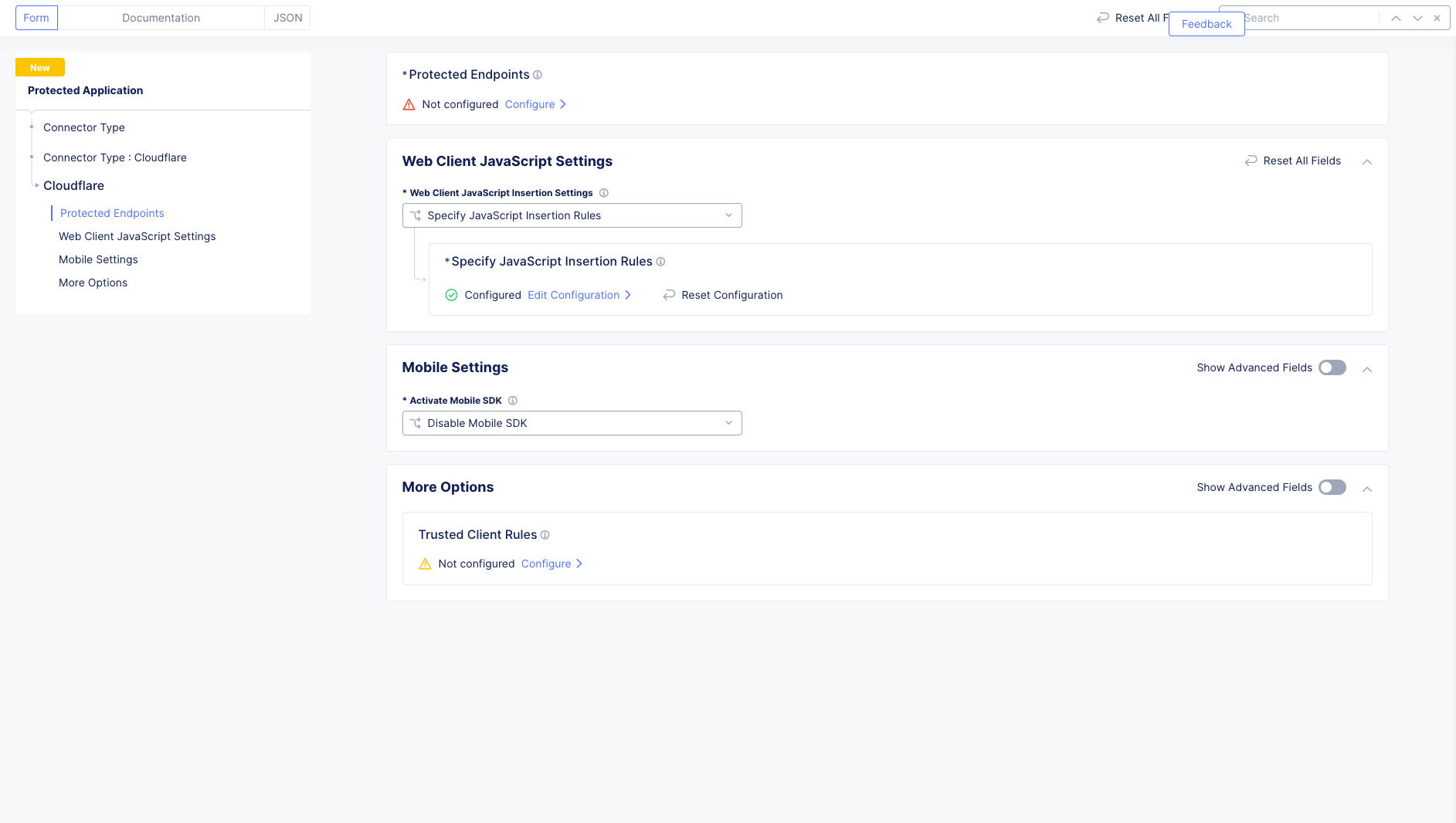Image resolution: width=1456 pixels, height=823 pixels.
Task: Collapse the Web Client JavaScript Settings section
Action: 1366,161
